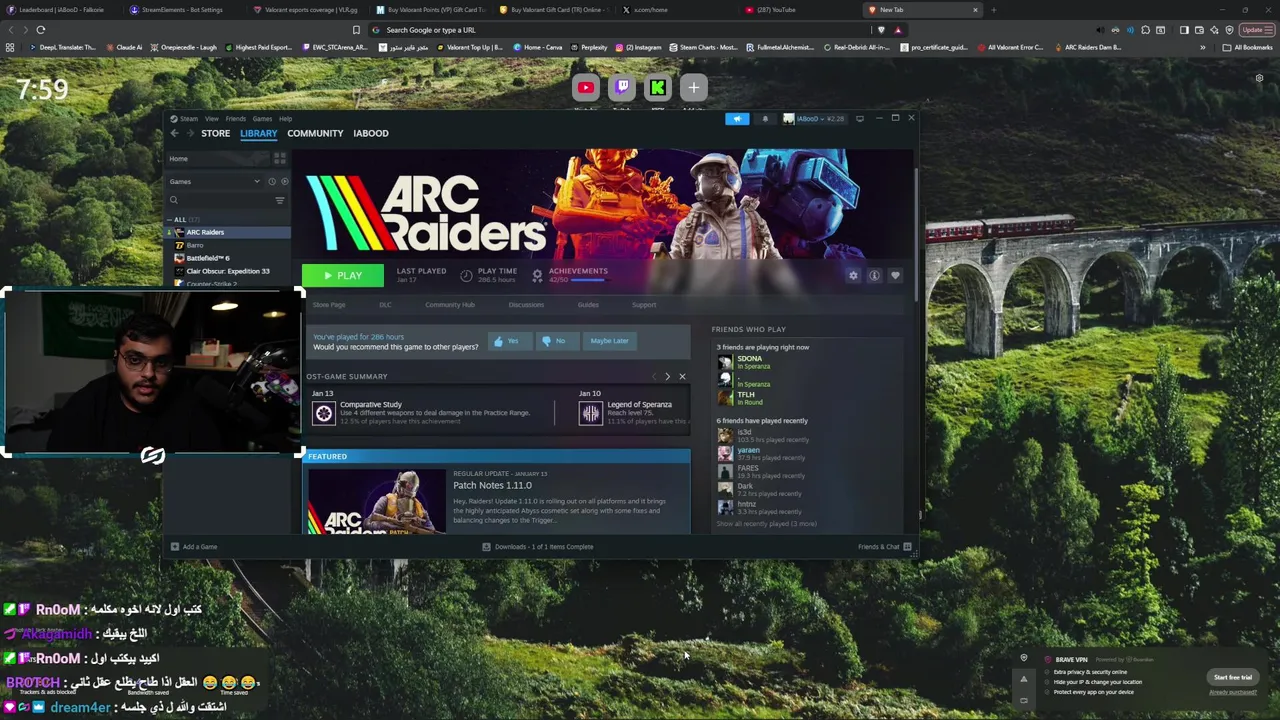The width and height of the screenshot is (1280, 720).
Task: Choose Maybe Later for recommendation
Action: pyautogui.click(x=609, y=341)
